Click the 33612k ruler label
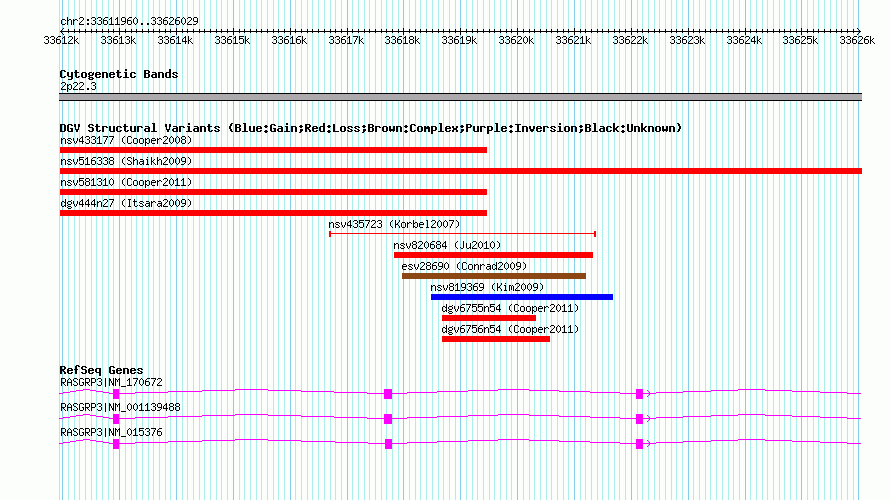Viewport: 890px width, 500px height. [61, 40]
